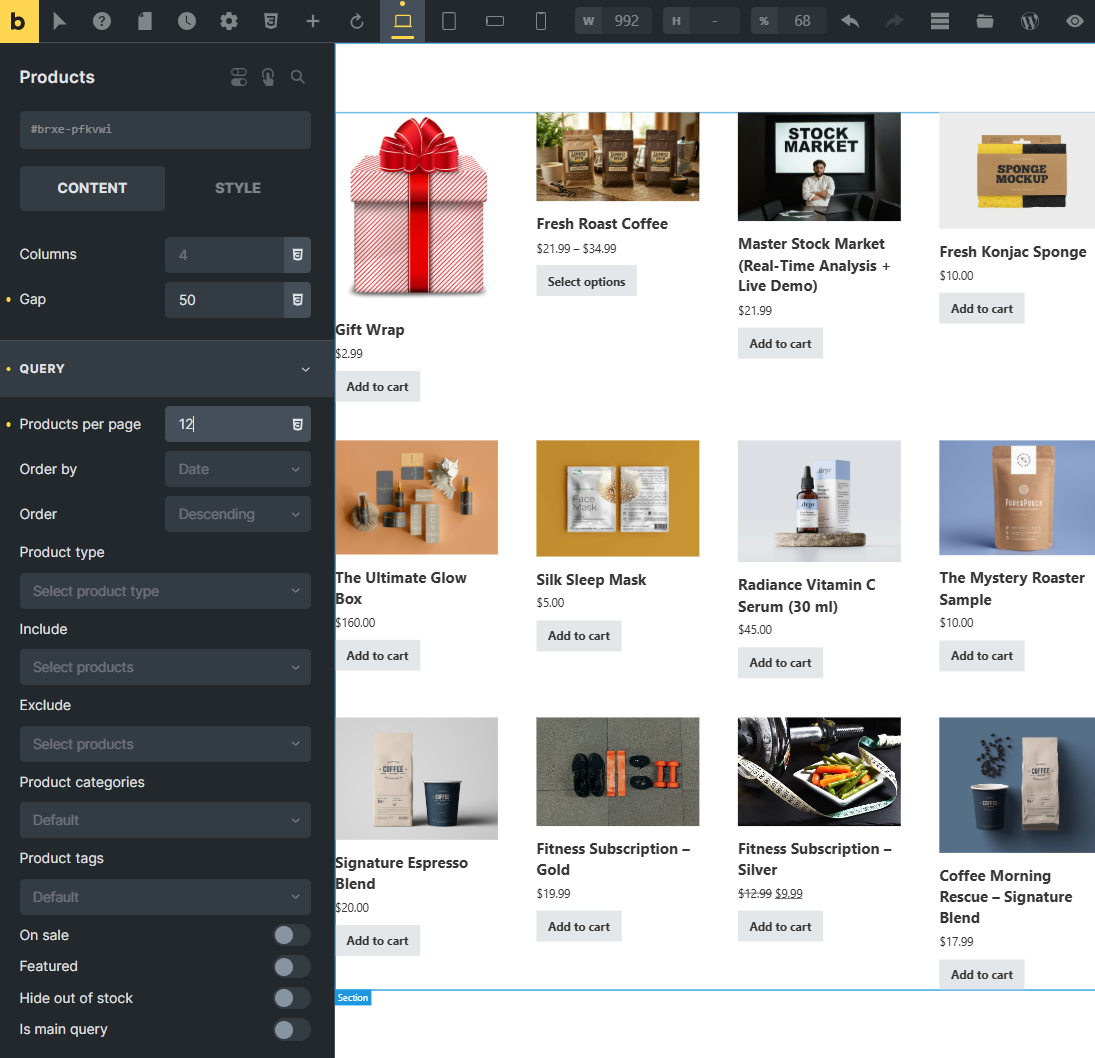Add Gift Wrap to cart
The width and height of the screenshot is (1095, 1058).
tap(377, 386)
